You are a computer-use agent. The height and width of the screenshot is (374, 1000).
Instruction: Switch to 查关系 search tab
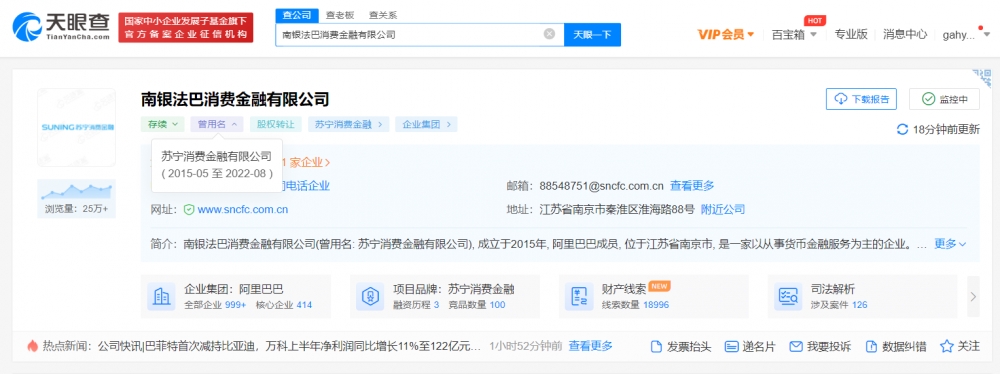point(382,15)
